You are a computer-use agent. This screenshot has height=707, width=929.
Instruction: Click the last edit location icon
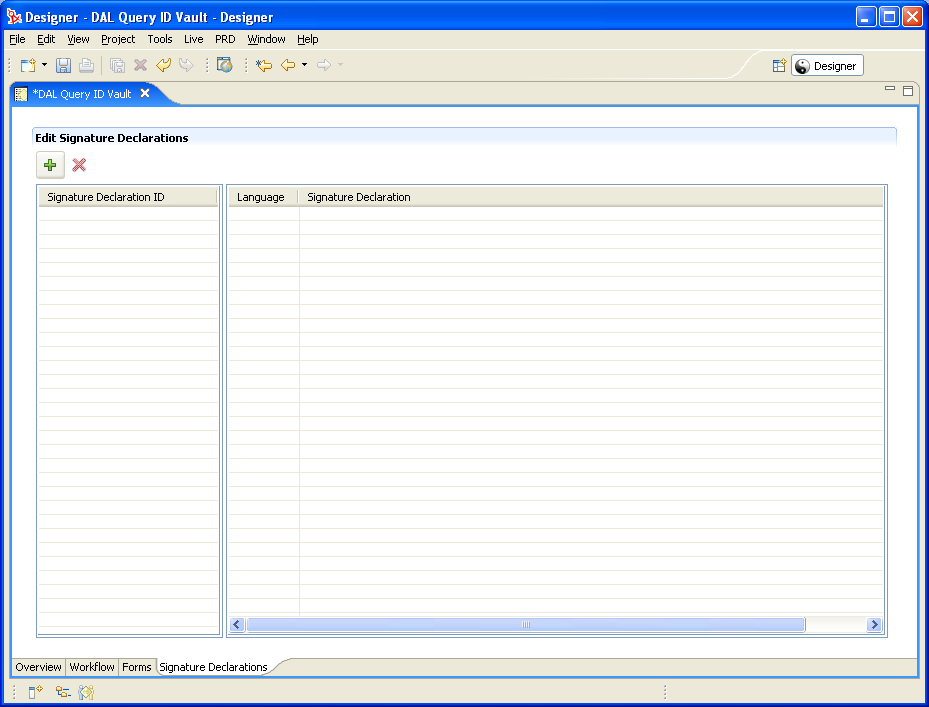click(263, 66)
